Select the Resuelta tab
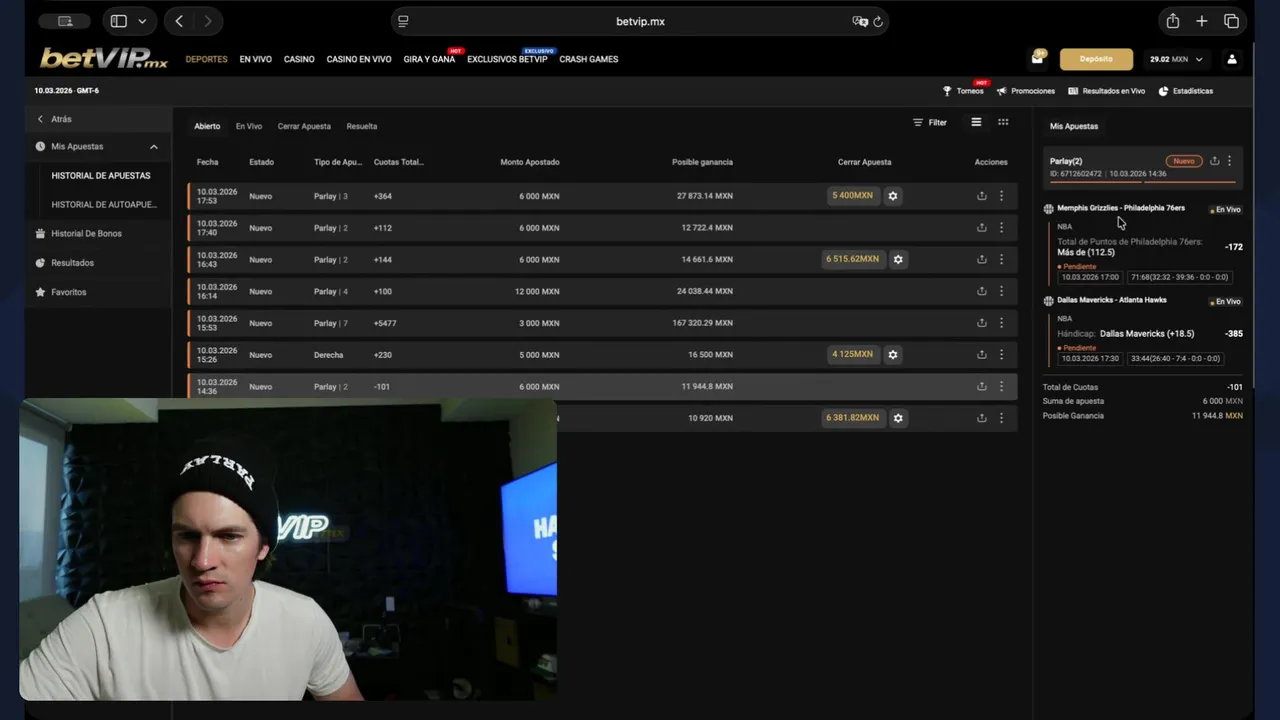This screenshot has width=1280, height=720. (362, 126)
